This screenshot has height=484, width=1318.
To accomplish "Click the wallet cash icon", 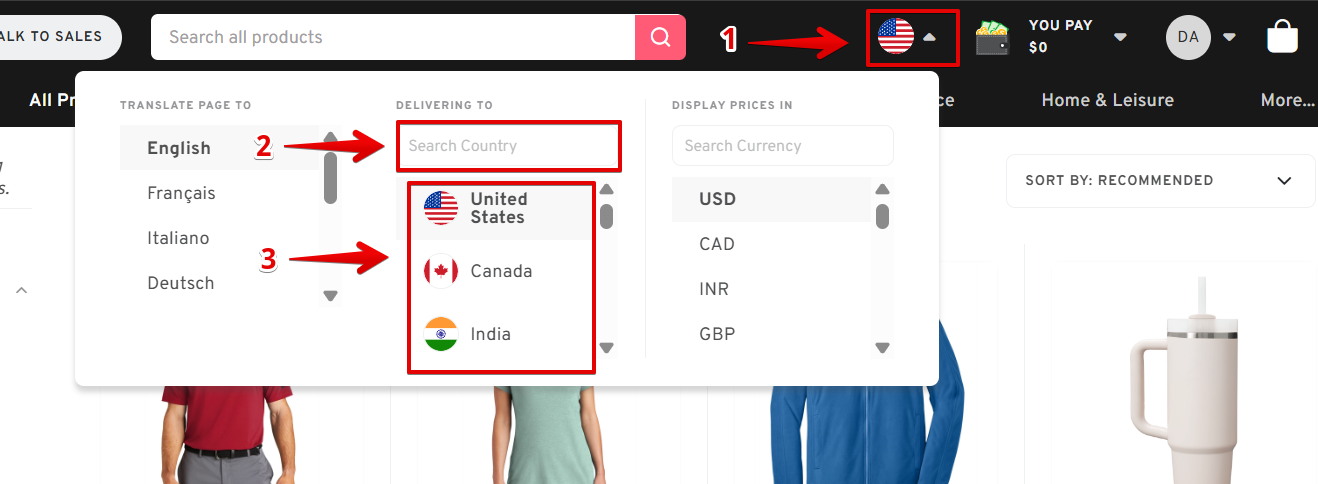I will 993,38.
